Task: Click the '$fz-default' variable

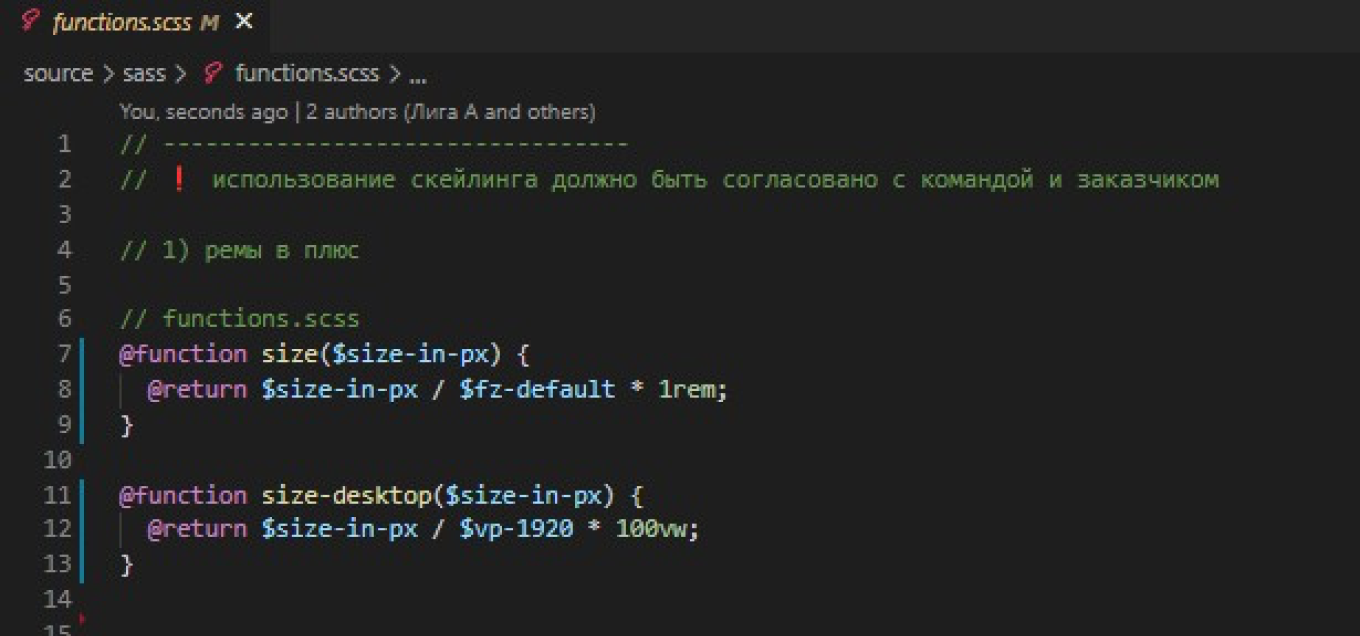Action: pos(537,389)
